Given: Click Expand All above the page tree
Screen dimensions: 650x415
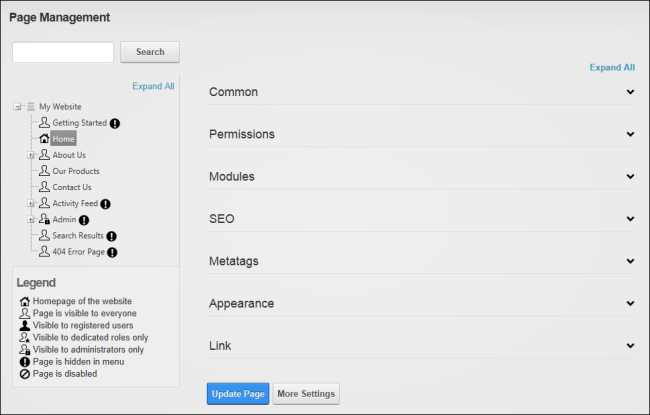Looking at the screenshot, I should coord(153,86).
